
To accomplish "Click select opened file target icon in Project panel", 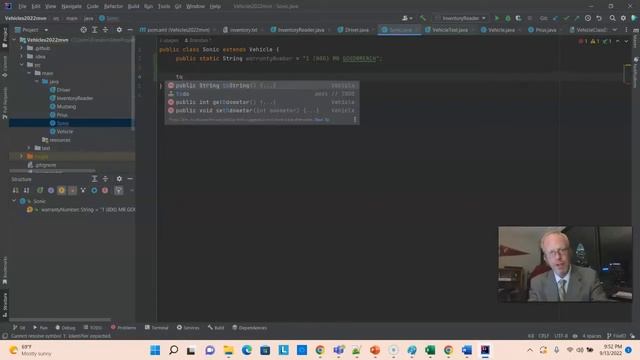I will pos(83,30).
